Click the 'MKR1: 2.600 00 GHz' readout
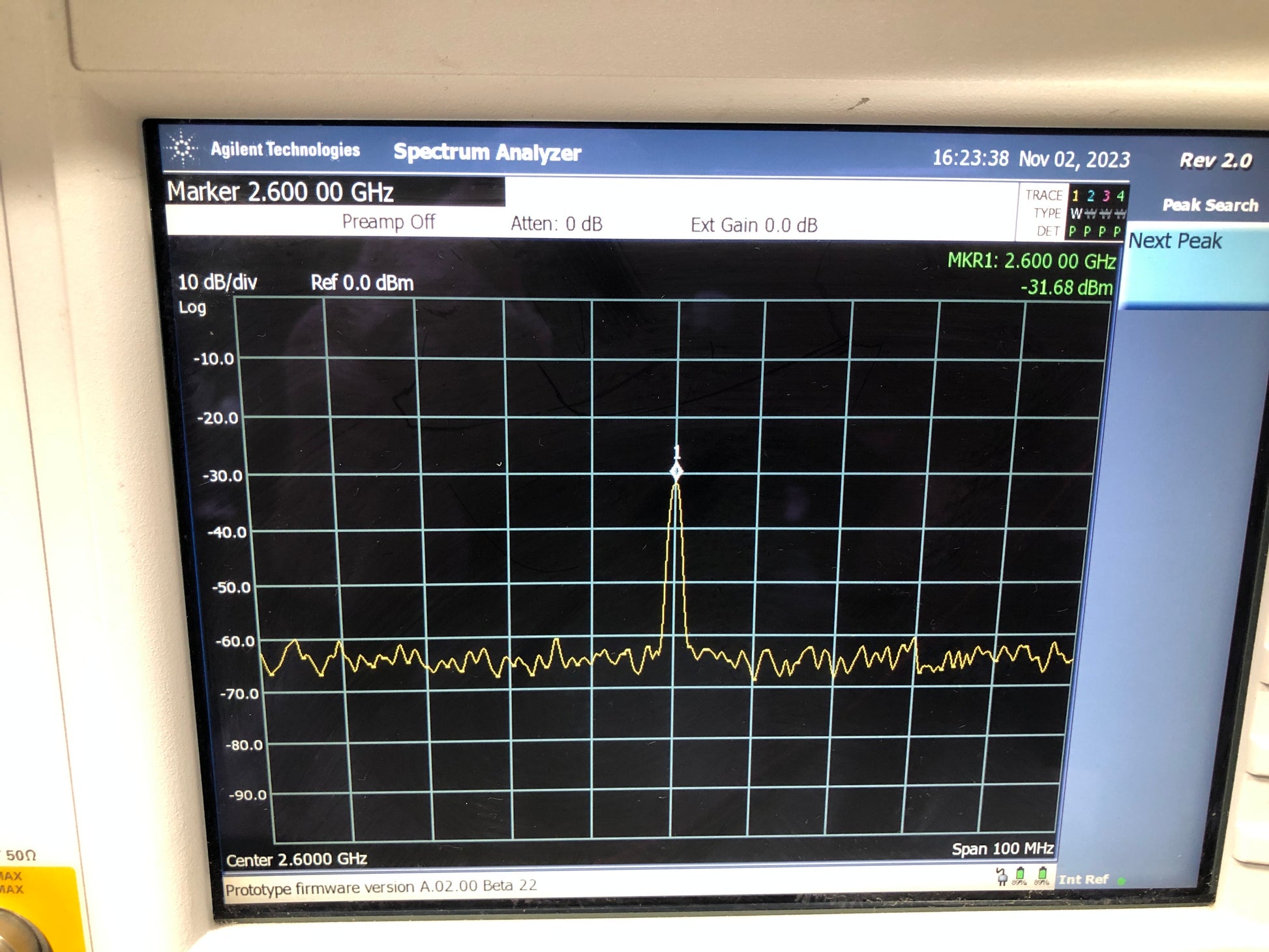1269x952 pixels. pyautogui.click(x=1032, y=261)
